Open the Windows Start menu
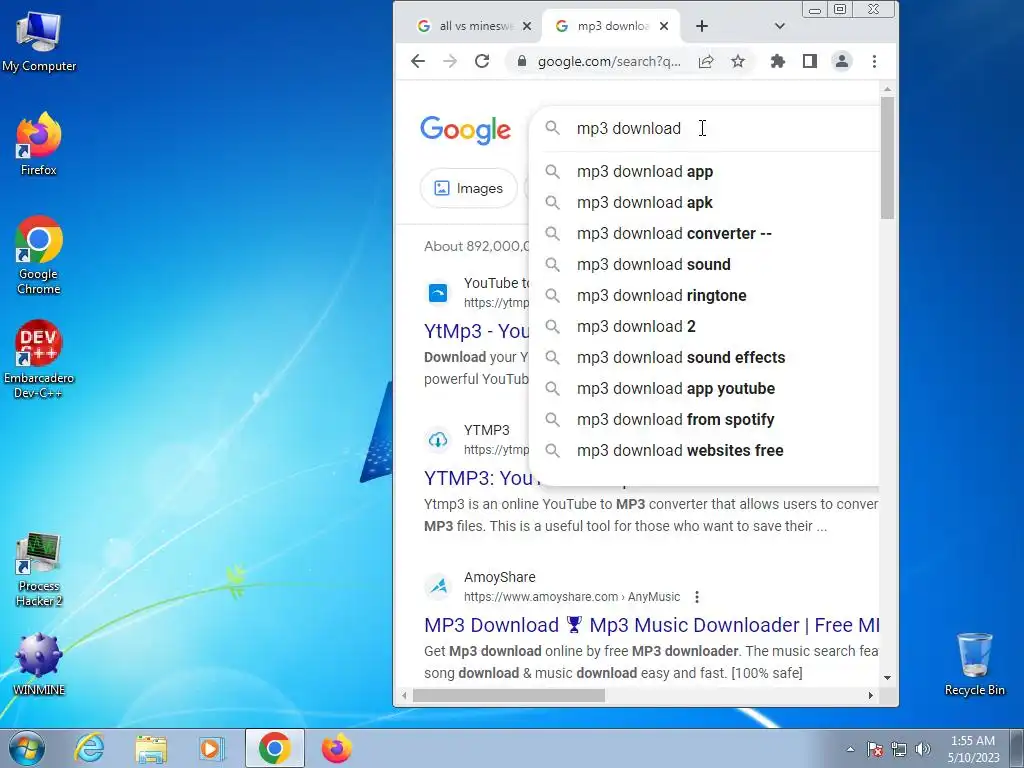The image size is (1024, 768). click(x=27, y=748)
